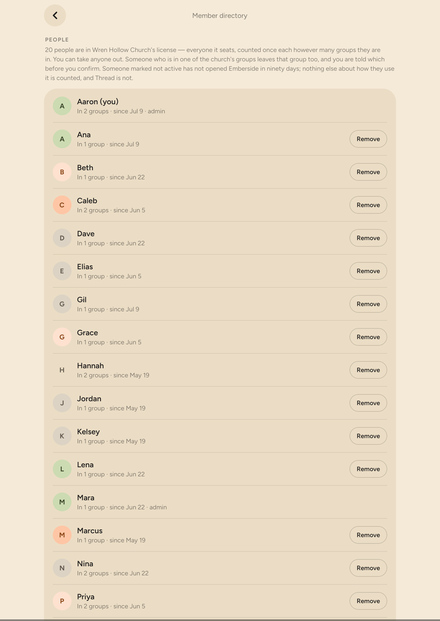The height and width of the screenshot is (621, 440).
Task: Click Hannah's avatar letter H
Action: [62, 370]
